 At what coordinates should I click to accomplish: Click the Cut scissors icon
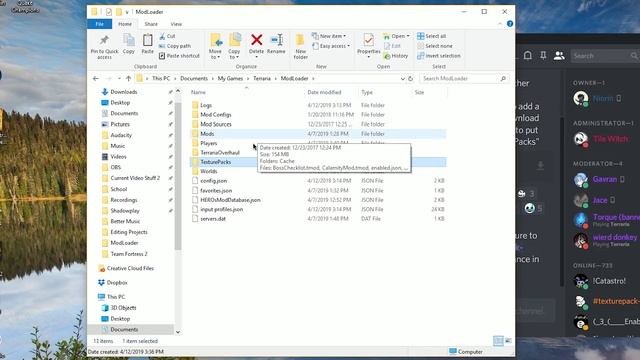(x=162, y=36)
